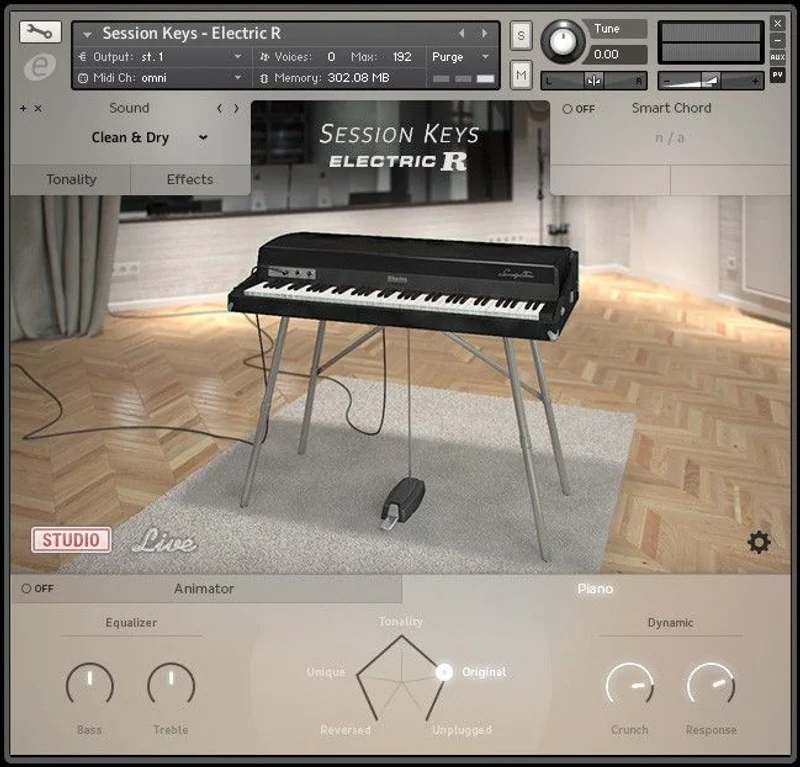This screenshot has width=800, height=767.
Task: Select the Reversed tonality corner
Action: (345, 730)
